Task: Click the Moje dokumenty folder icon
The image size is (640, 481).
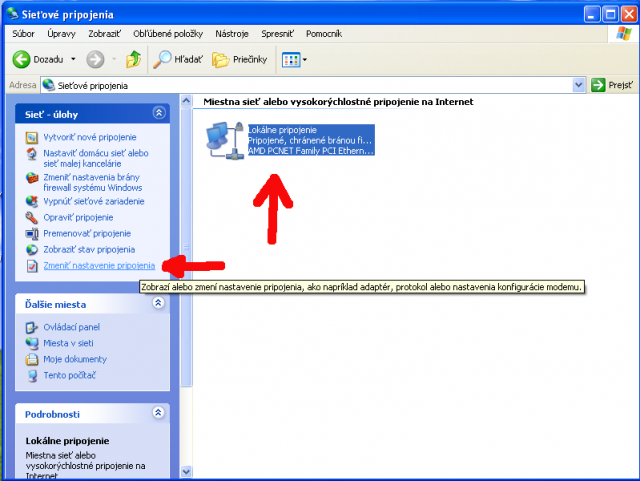Action: click(x=32, y=359)
